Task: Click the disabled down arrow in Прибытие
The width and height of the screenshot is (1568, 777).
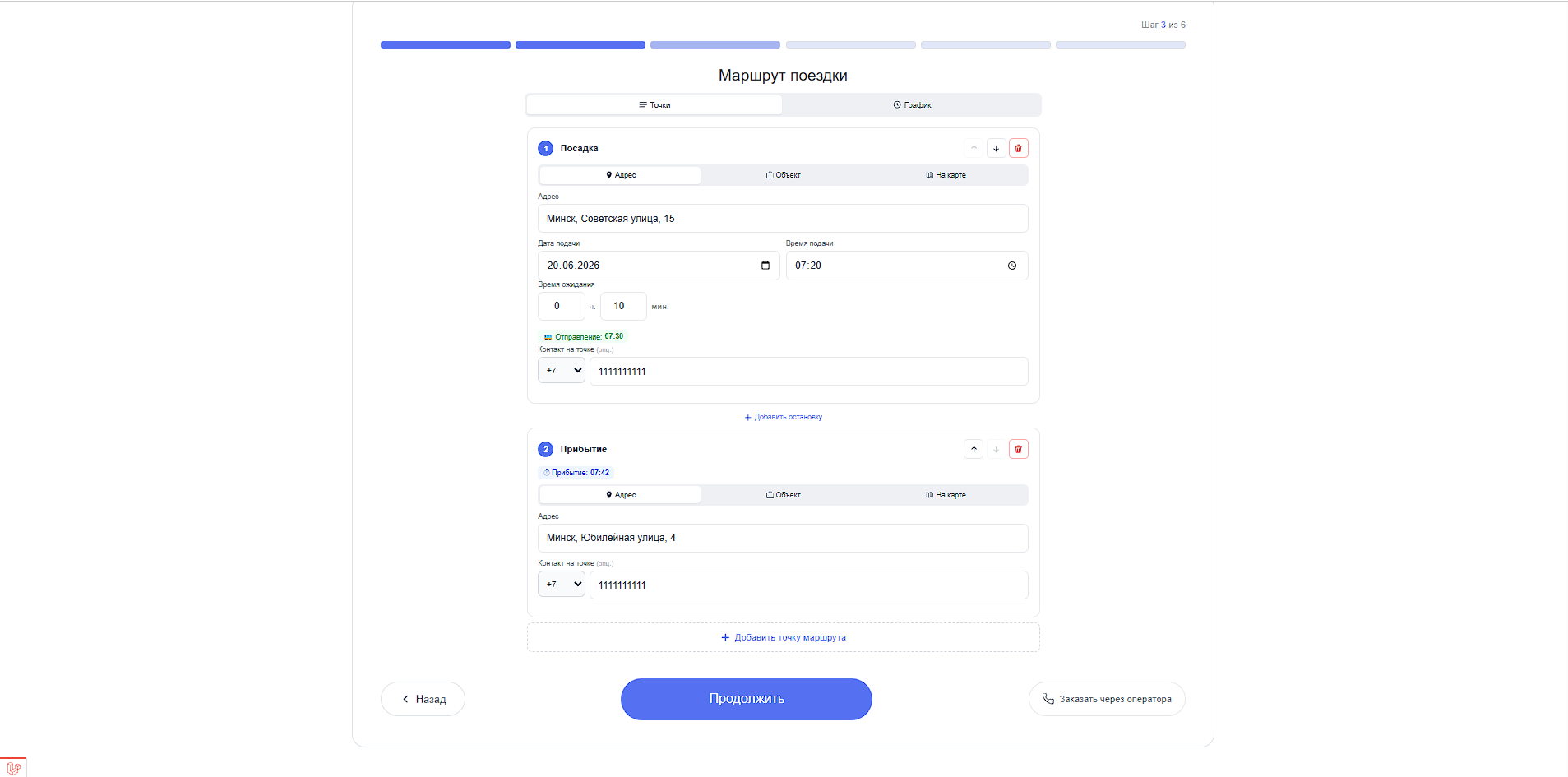Action: (x=996, y=449)
